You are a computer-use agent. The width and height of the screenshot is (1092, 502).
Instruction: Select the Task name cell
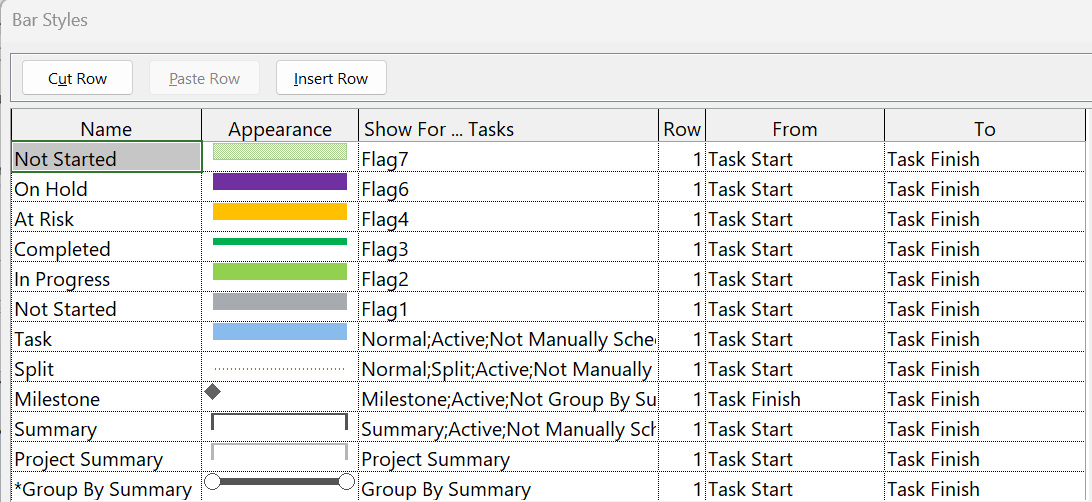[107, 338]
